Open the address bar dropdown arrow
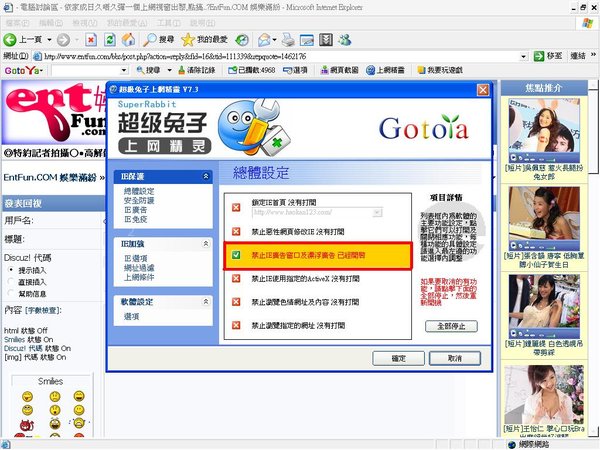The height and width of the screenshot is (450, 600). (x=523, y=57)
